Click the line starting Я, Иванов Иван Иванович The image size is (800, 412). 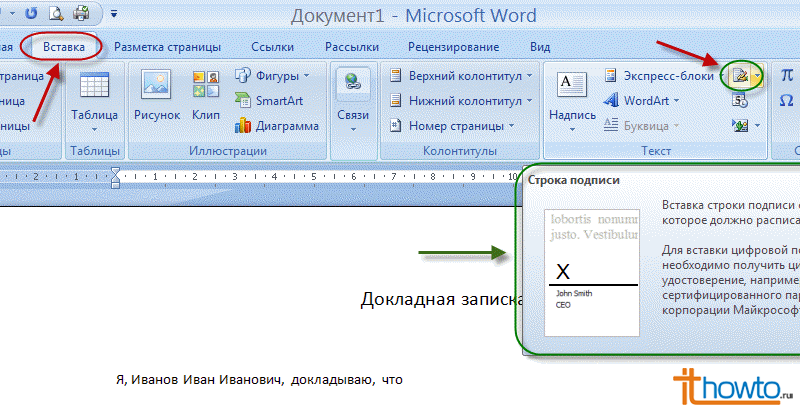(x=259, y=380)
